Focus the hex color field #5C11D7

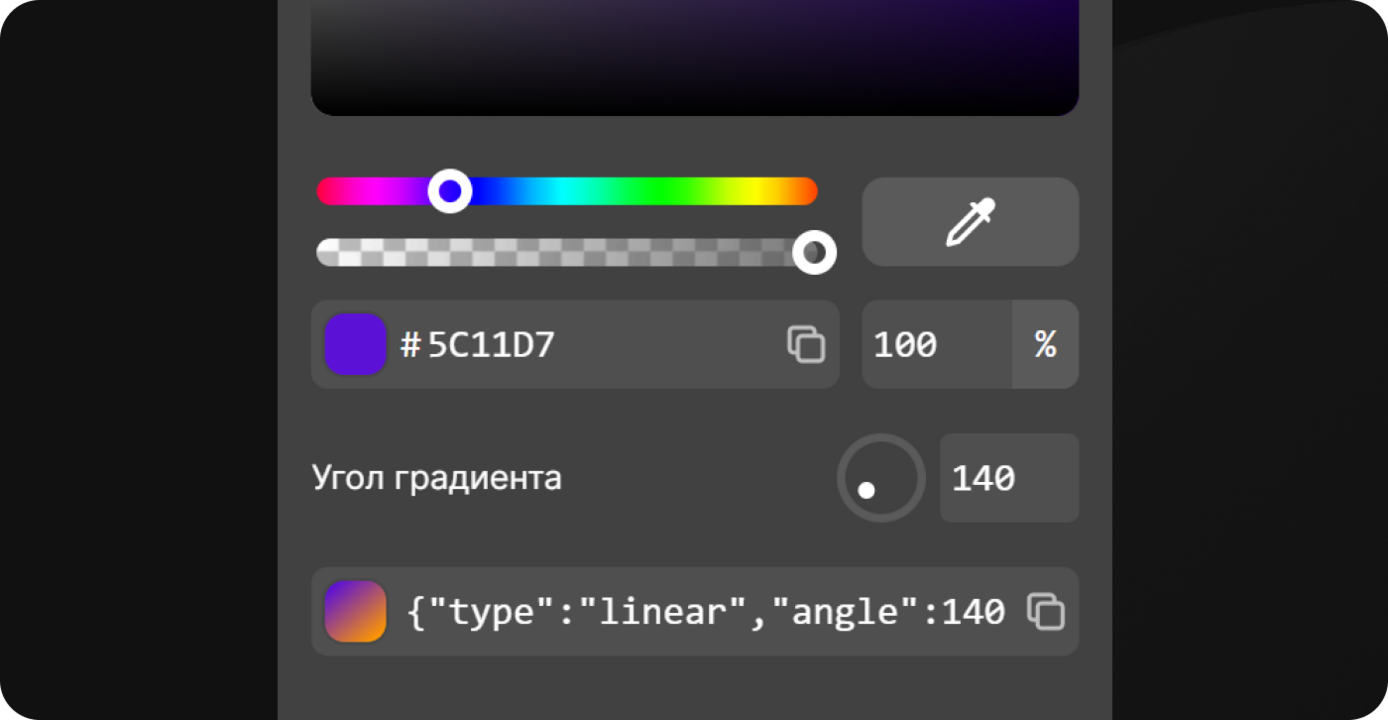575,344
